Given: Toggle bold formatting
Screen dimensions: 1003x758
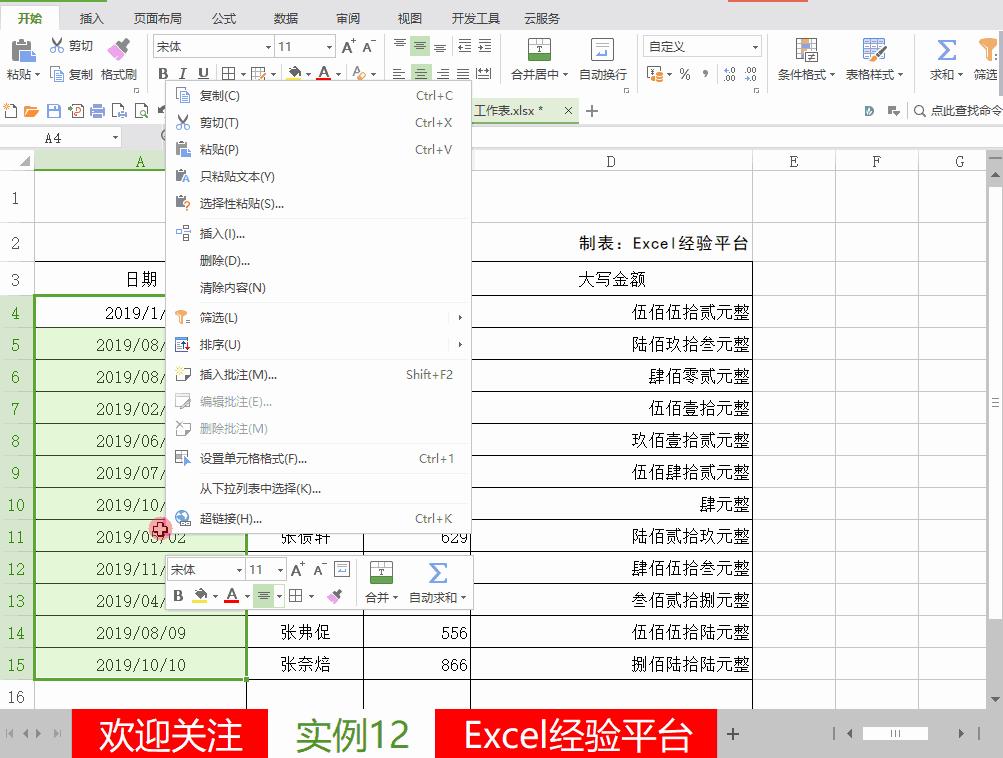Looking at the screenshot, I should pyautogui.click(x=163, y=73).
